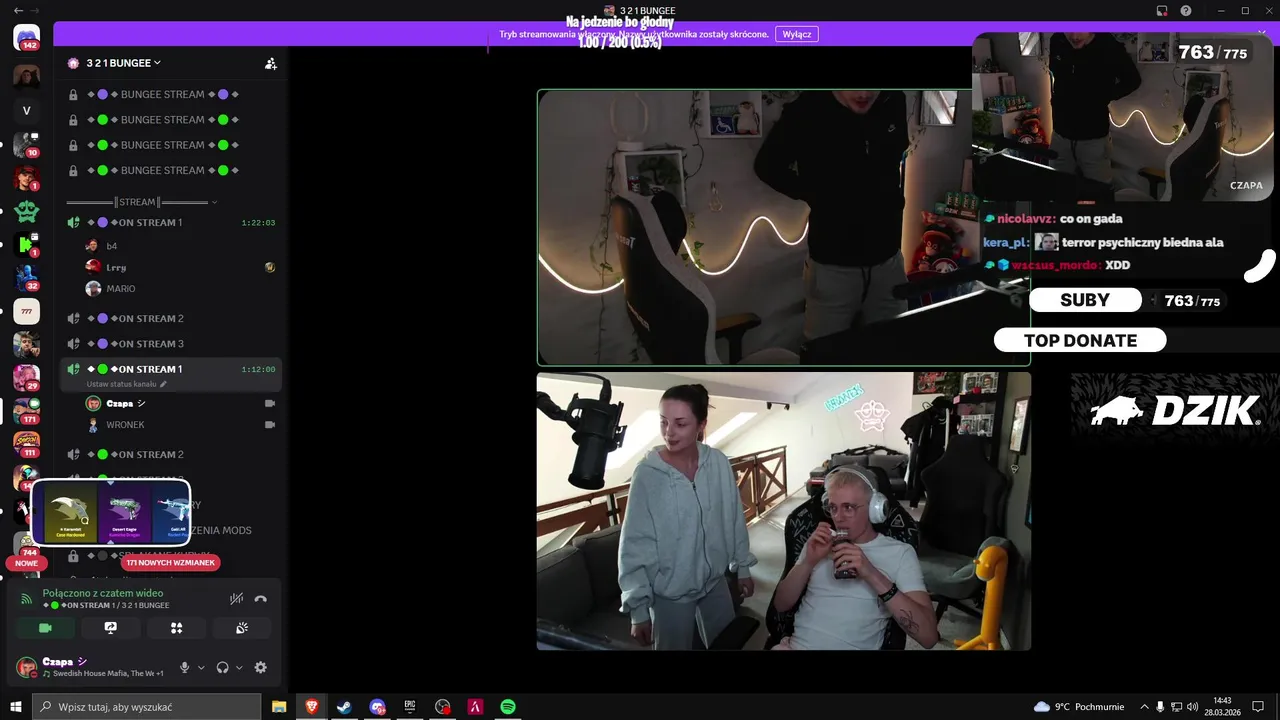Open user settings gear

click(x=261, y=667)
